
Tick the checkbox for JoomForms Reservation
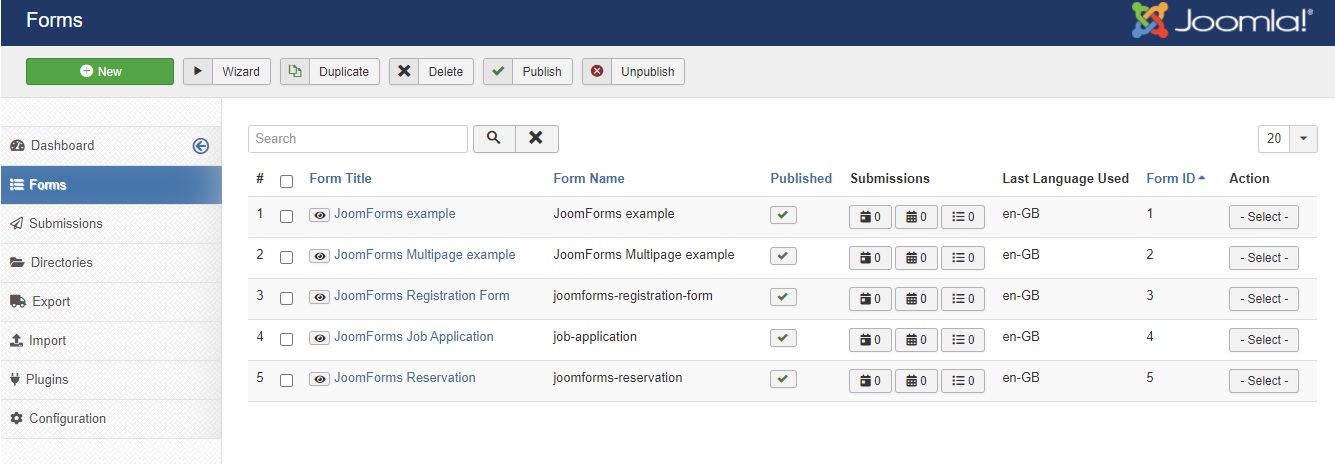[x=287, y=380]
